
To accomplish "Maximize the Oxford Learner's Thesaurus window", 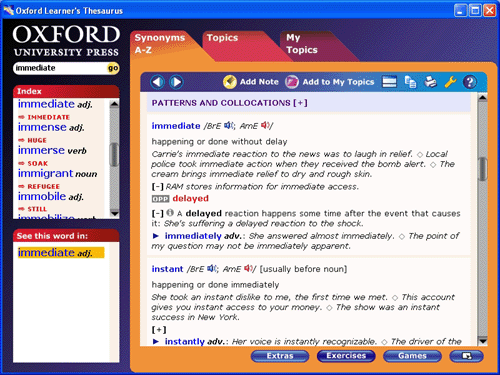I will [x=475, y=11].
